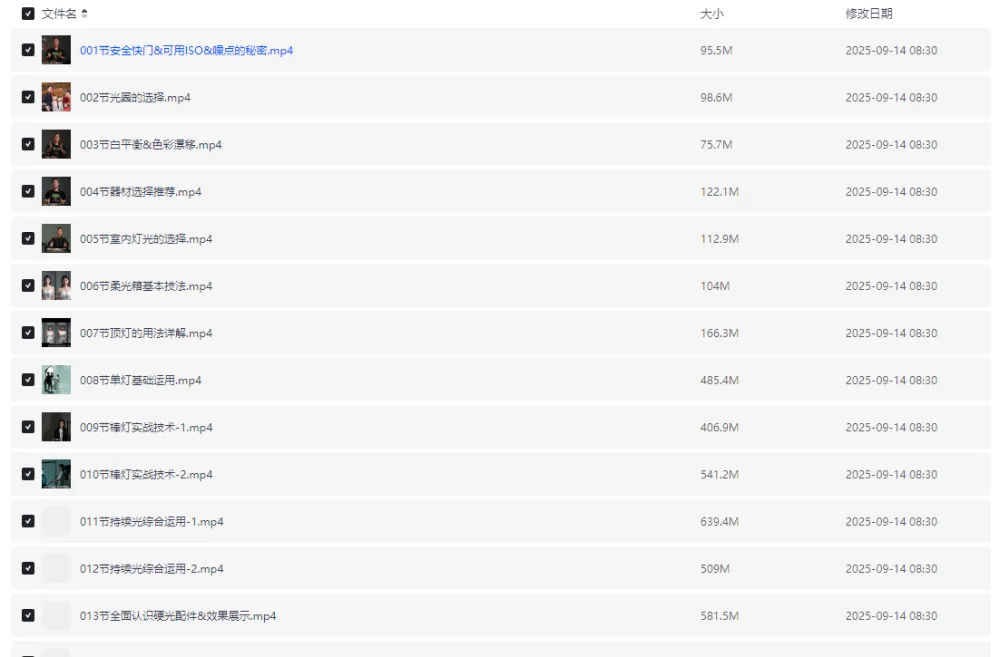Click the video thumbnail for 001节安全快门
Viewport: 1000px width, 657px height.
(x=56, y=50)
